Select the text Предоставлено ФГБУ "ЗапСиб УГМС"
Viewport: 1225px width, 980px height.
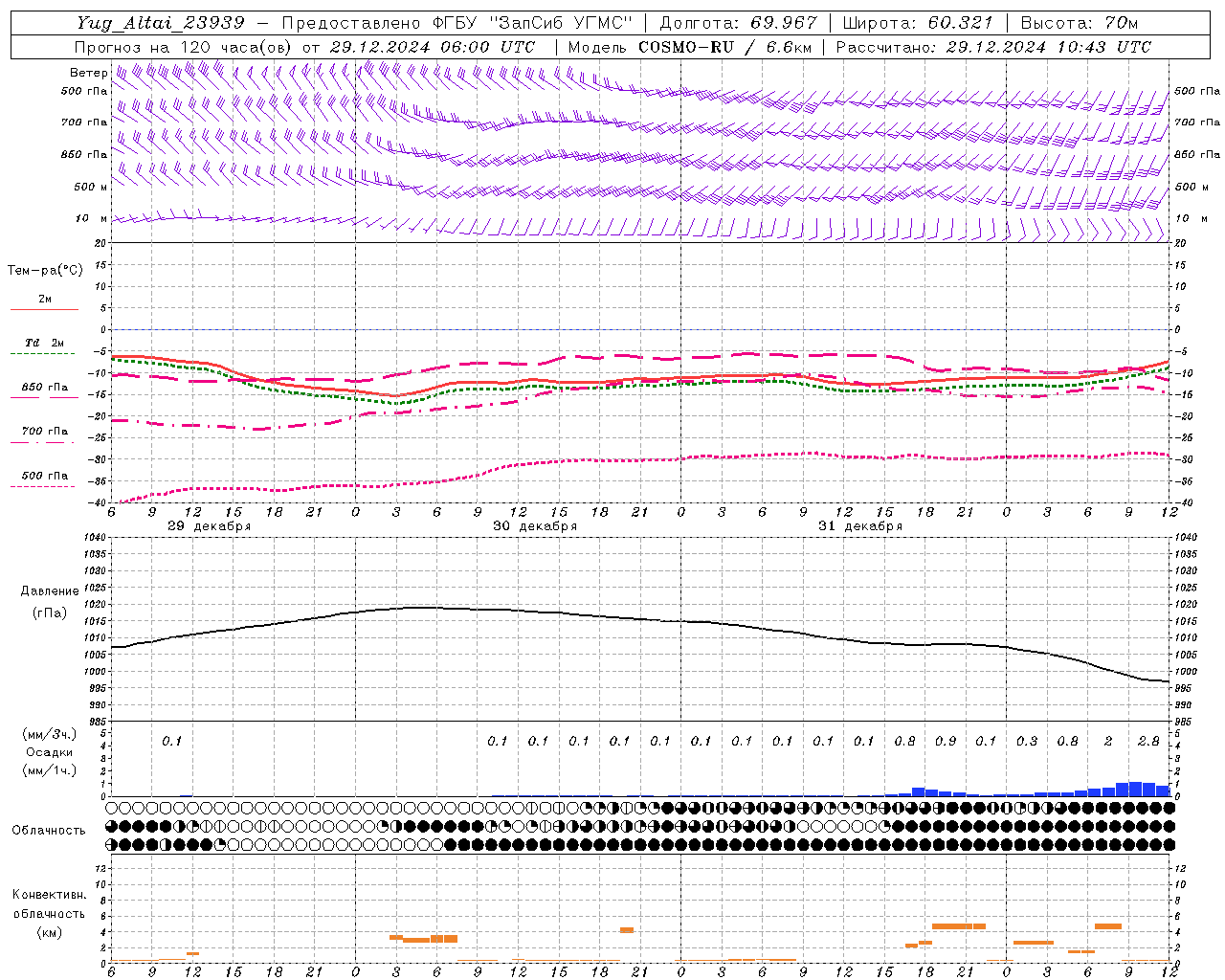tap(457, 23)
